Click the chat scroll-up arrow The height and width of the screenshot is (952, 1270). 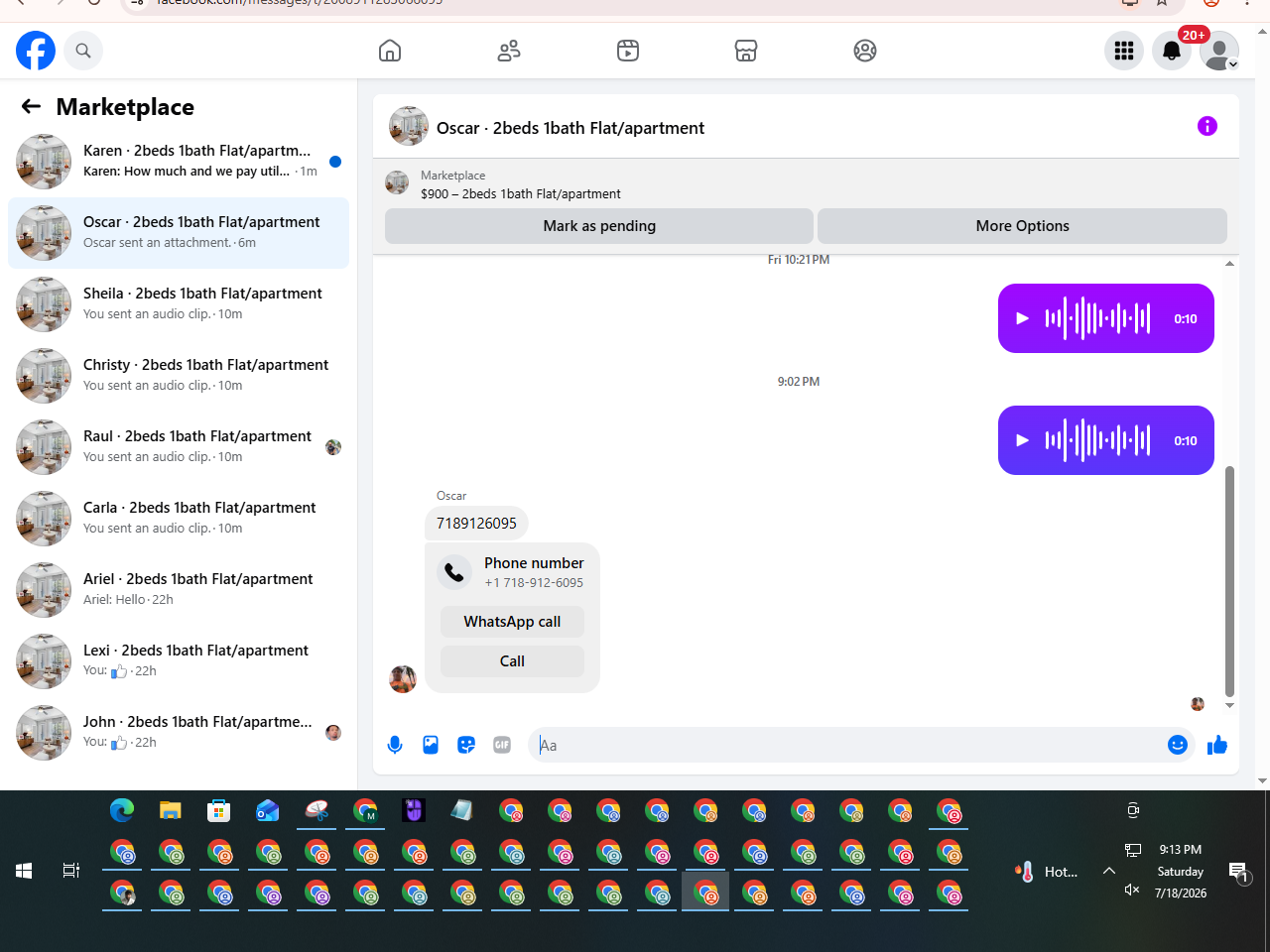(x=1230, y=264)
